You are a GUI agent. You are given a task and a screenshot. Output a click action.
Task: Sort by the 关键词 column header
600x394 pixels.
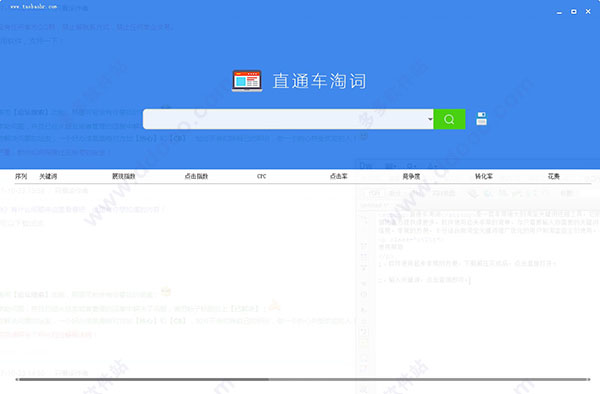click(x=48, y=176)
